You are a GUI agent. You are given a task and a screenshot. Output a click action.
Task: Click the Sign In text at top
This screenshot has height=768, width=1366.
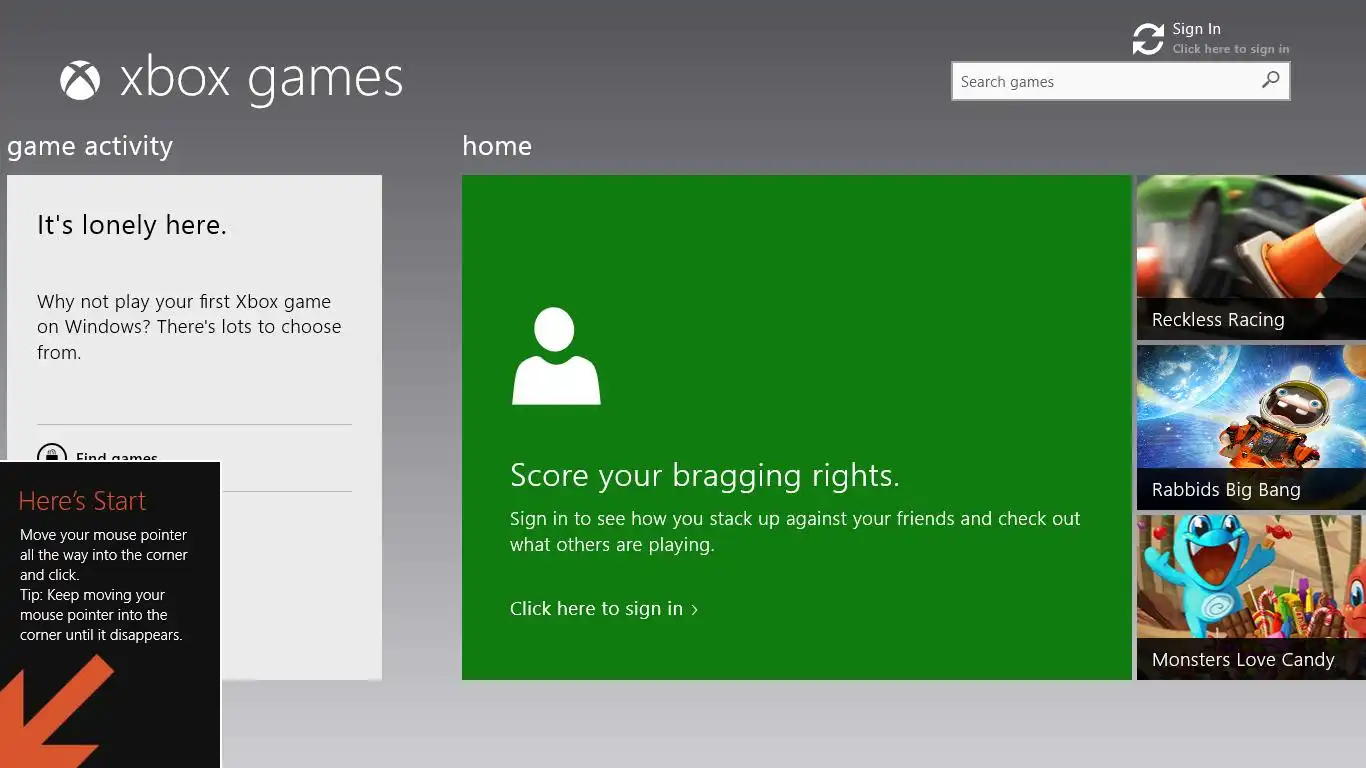[x=1196, y=29]
